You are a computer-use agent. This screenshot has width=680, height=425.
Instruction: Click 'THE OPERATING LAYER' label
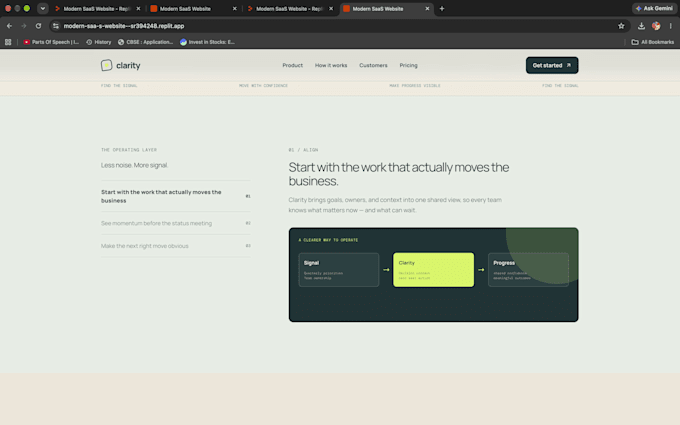coord(129,150)
